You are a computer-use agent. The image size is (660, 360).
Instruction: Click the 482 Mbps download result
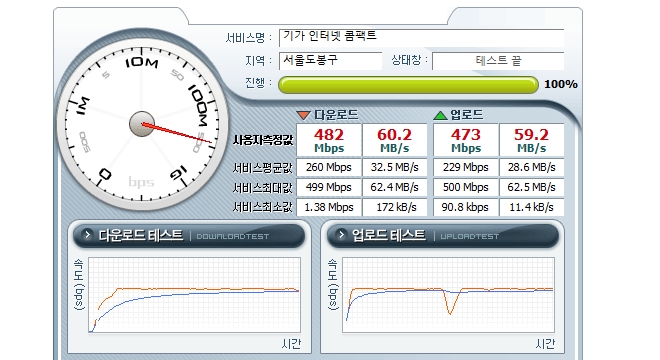point(329,140)
